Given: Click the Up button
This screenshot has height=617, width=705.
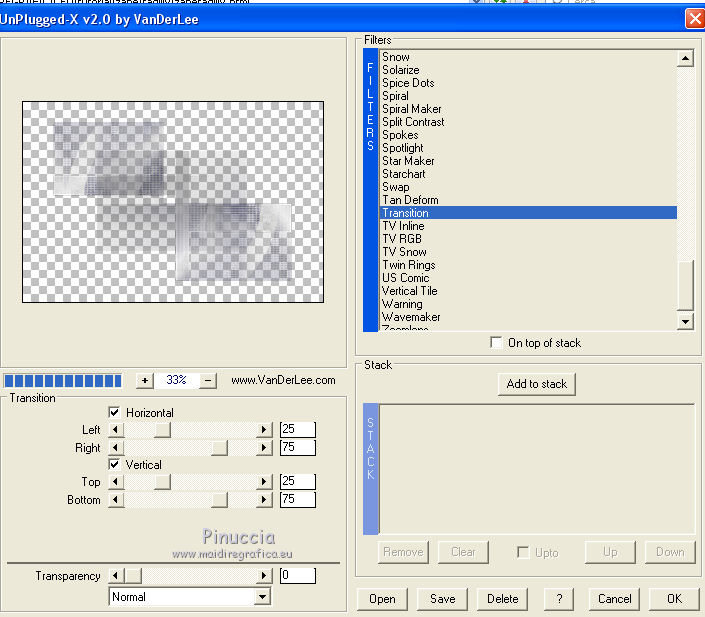Looking at the screenshot, I should point(610,552).
